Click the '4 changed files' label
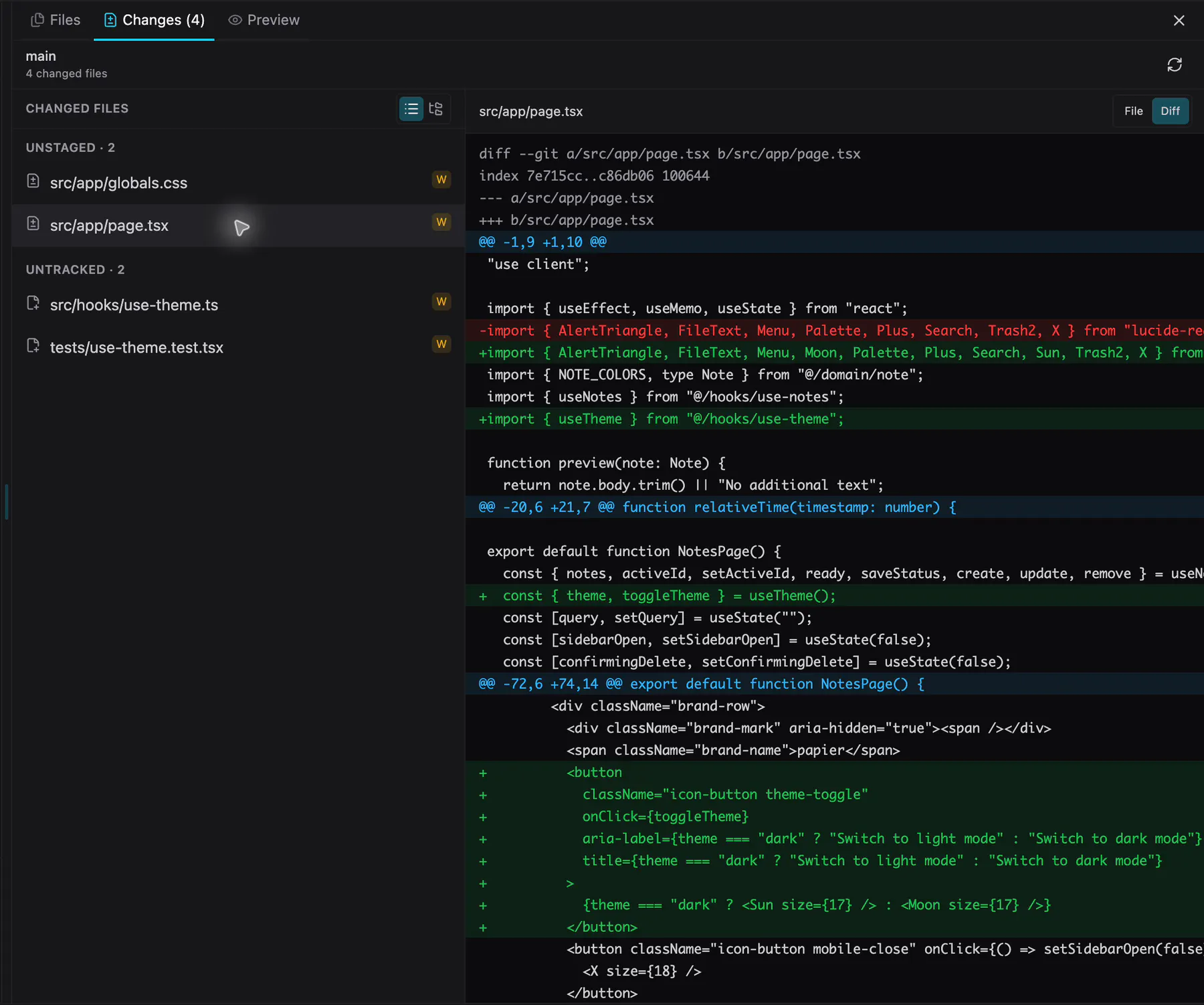 click(66, 74)
